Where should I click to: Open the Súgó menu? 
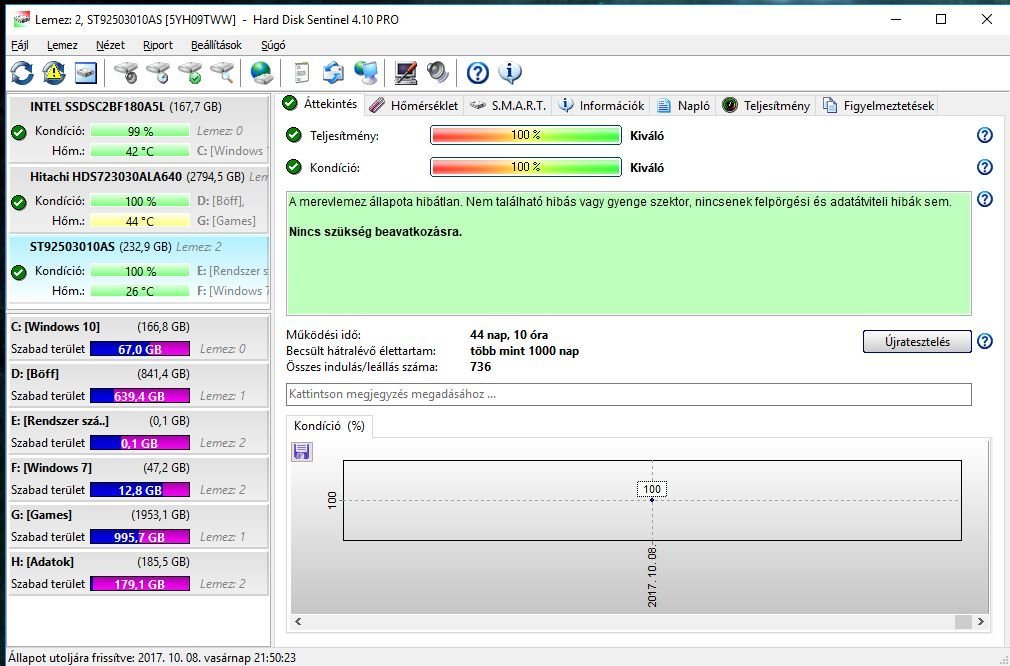pos(273,45)
